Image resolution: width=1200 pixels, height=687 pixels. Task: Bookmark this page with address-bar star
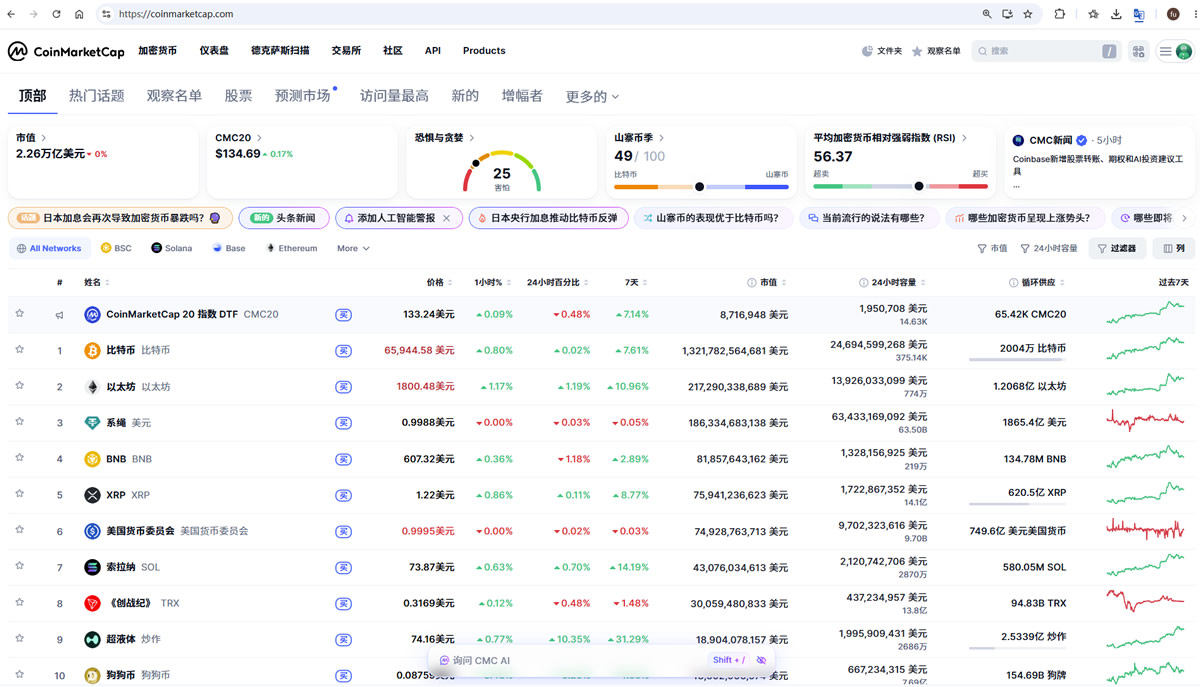click(x=1028, y=14)
